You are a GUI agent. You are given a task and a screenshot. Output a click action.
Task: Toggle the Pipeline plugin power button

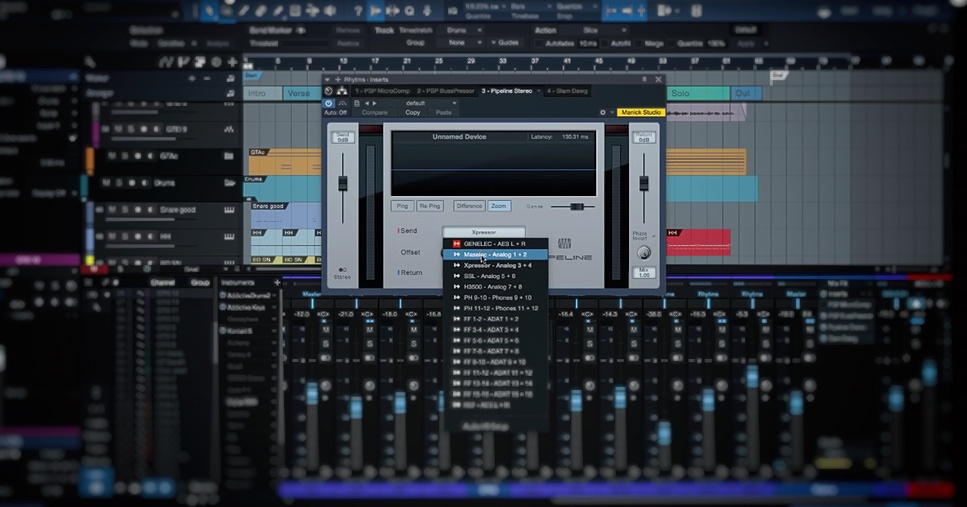click(x=329, y=102)
